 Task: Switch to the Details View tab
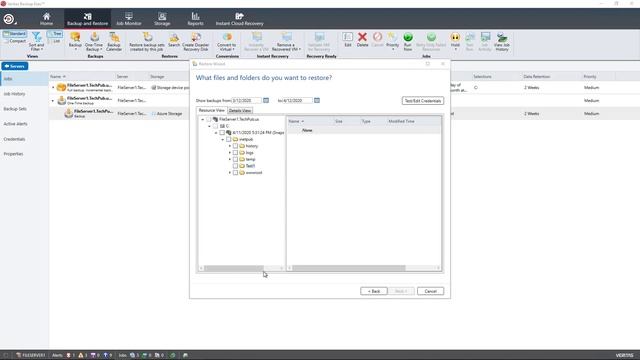click(x=240, y=111)
